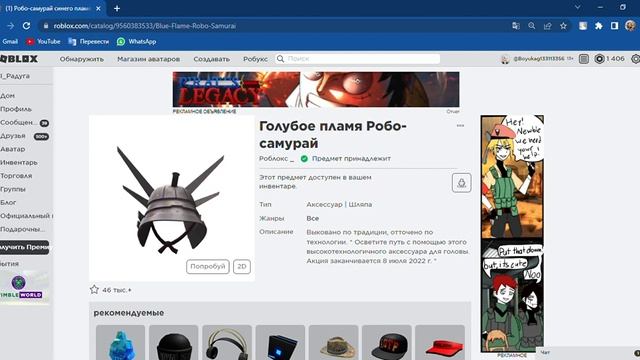
Task: Click the Шляпа type link
Action: click(360, 204)
